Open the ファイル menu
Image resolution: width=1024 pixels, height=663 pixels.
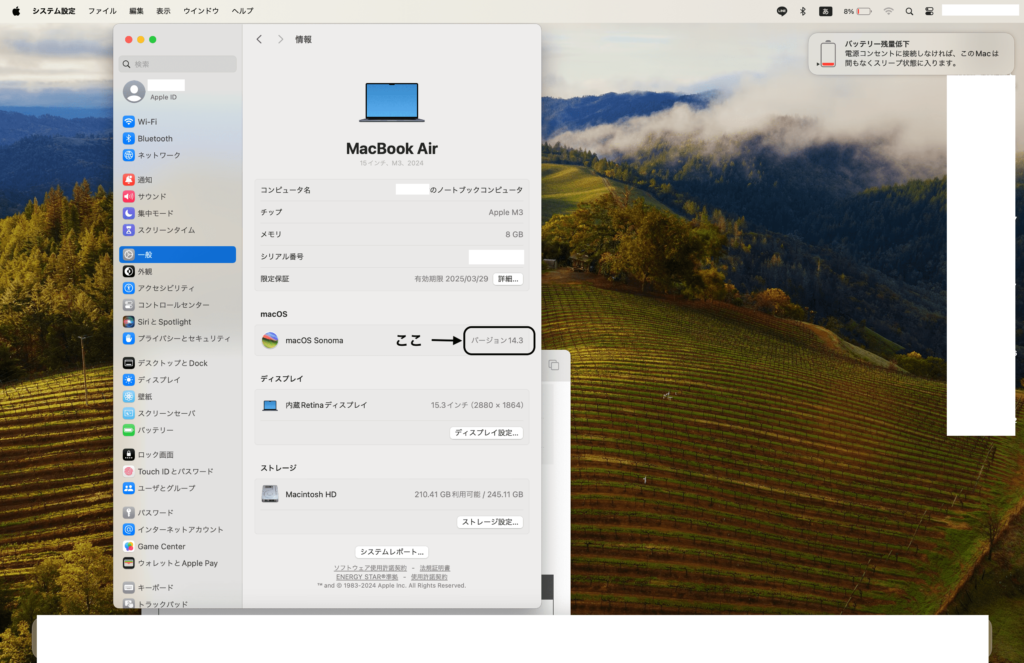click(102, 11)
